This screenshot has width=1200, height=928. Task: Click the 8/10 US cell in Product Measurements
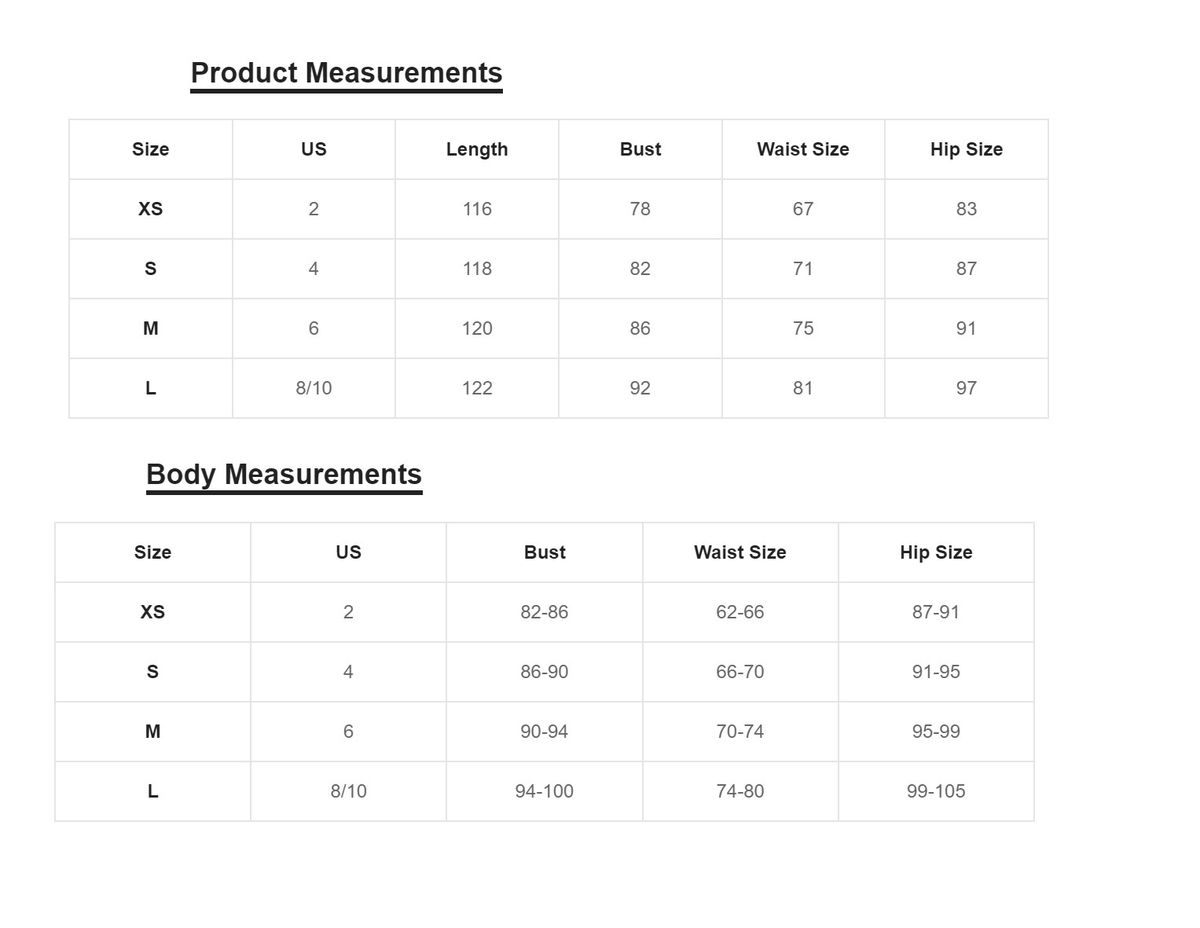(x=314, y=388)
